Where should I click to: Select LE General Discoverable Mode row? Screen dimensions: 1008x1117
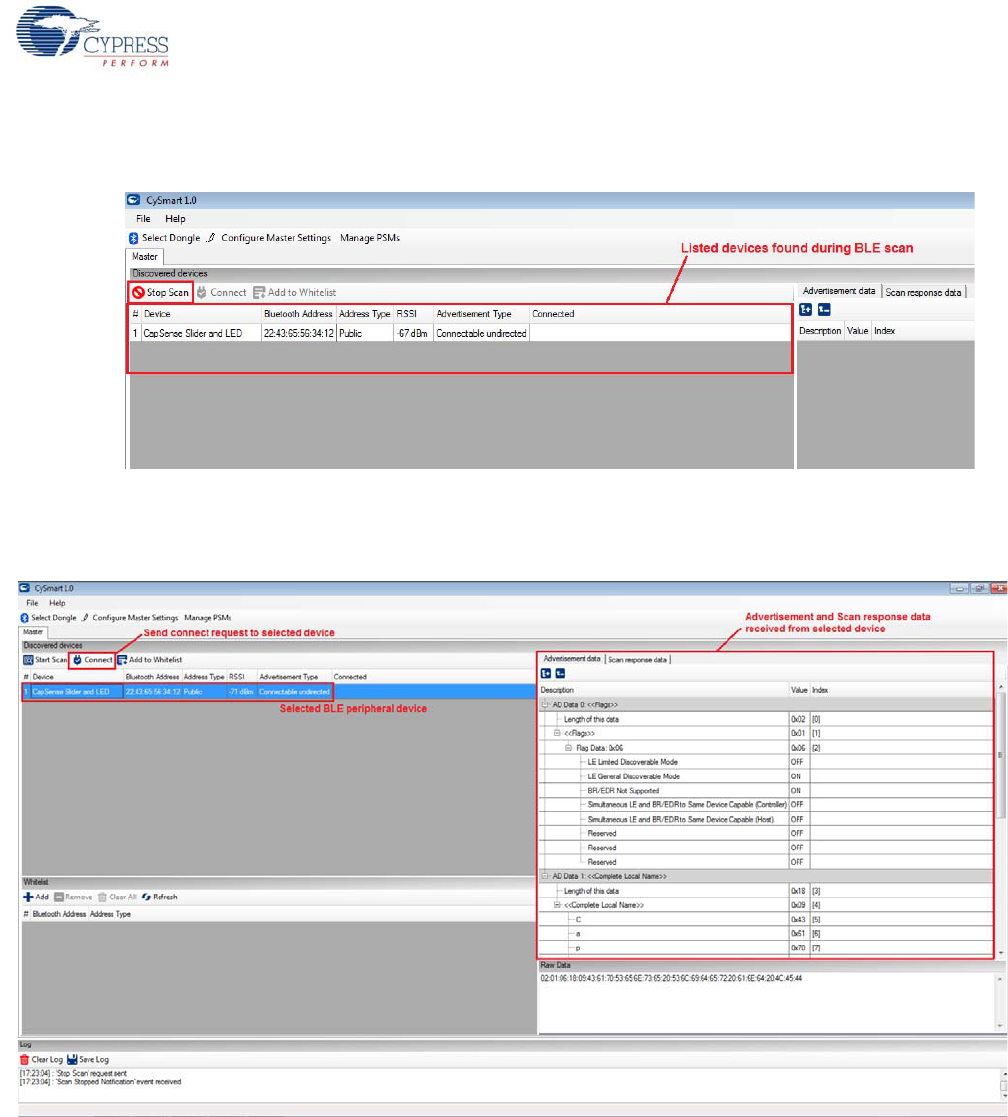[x=767, y=776]
